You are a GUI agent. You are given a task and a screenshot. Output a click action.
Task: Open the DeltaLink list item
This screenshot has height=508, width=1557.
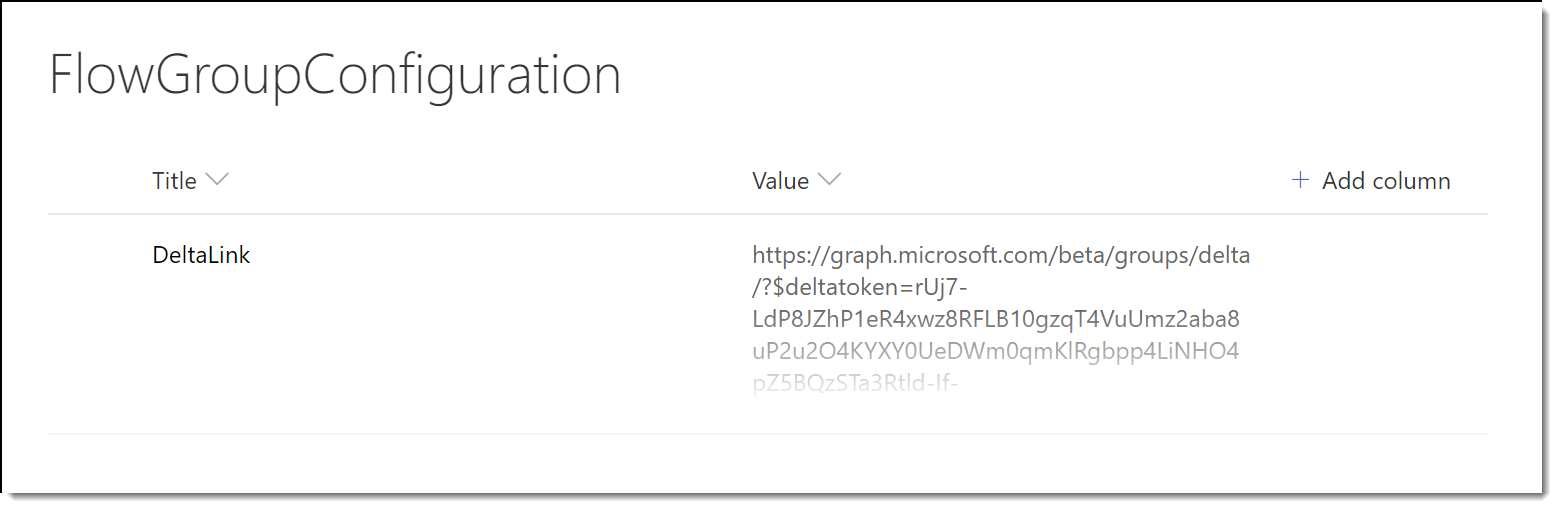click(201, 255)
